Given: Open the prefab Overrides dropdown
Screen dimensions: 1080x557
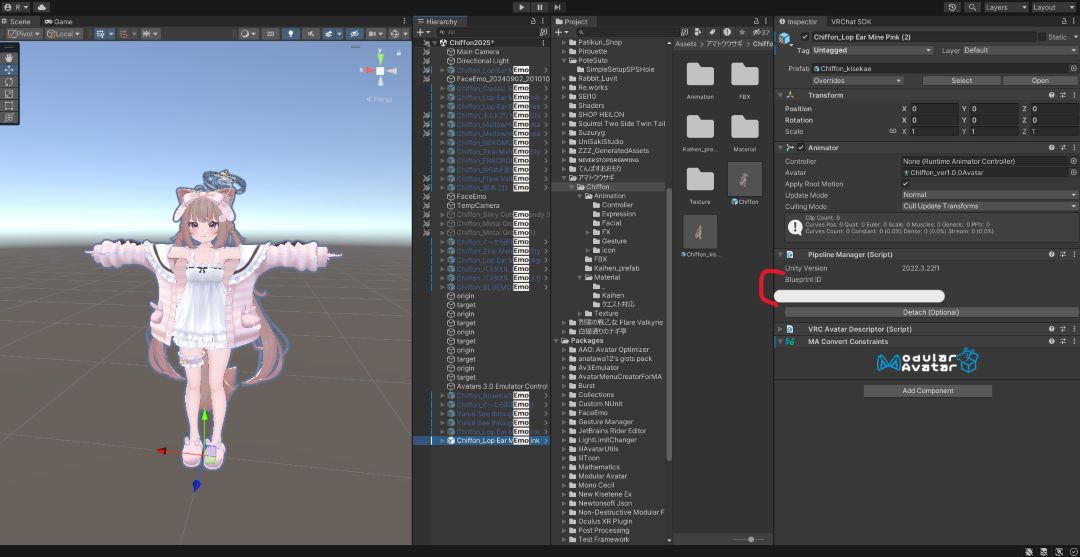Looking at the screenshot, I should point(858,81).
